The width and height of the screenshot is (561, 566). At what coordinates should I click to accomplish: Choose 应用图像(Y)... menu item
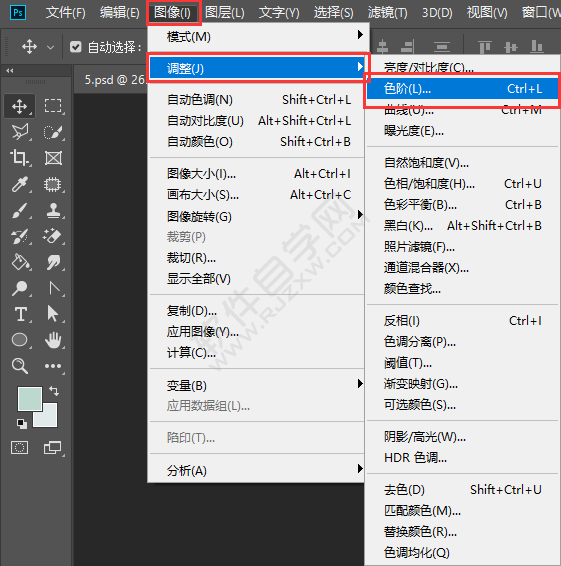tap(258, 331)
